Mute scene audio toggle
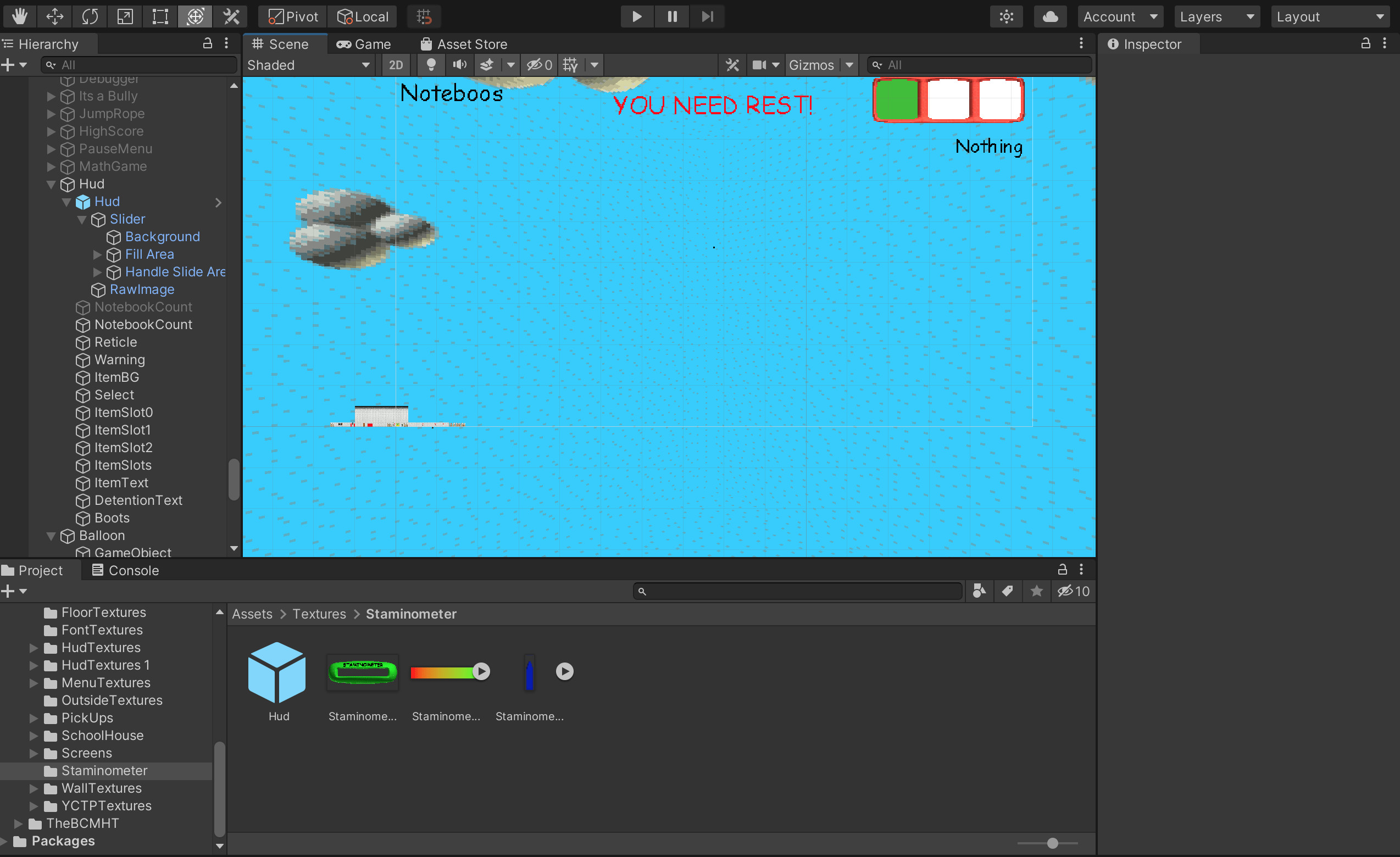 (x=459, y=65)
